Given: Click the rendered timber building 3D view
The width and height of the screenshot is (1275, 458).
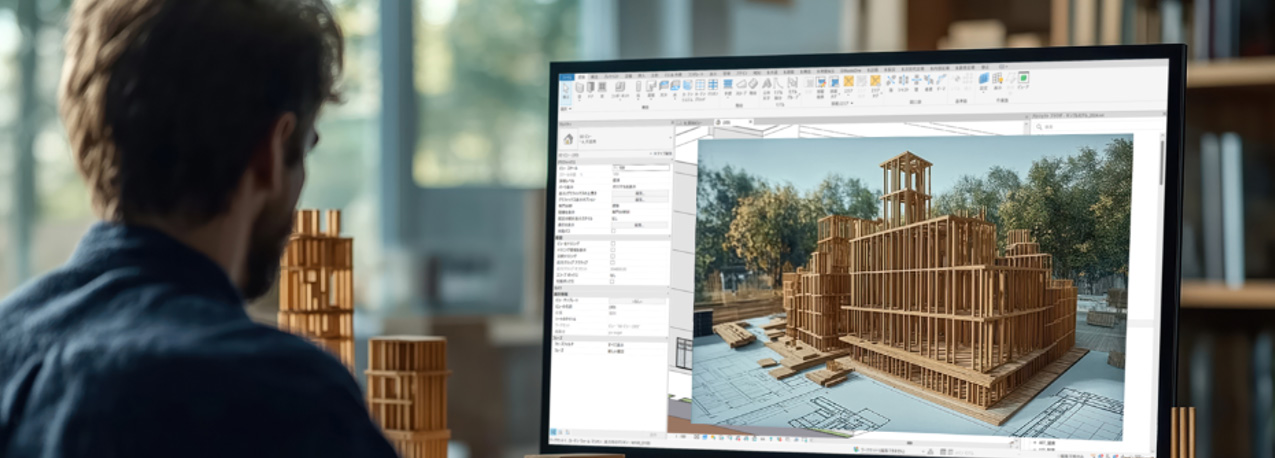Looking at the screenshot, I should [914, 288].
